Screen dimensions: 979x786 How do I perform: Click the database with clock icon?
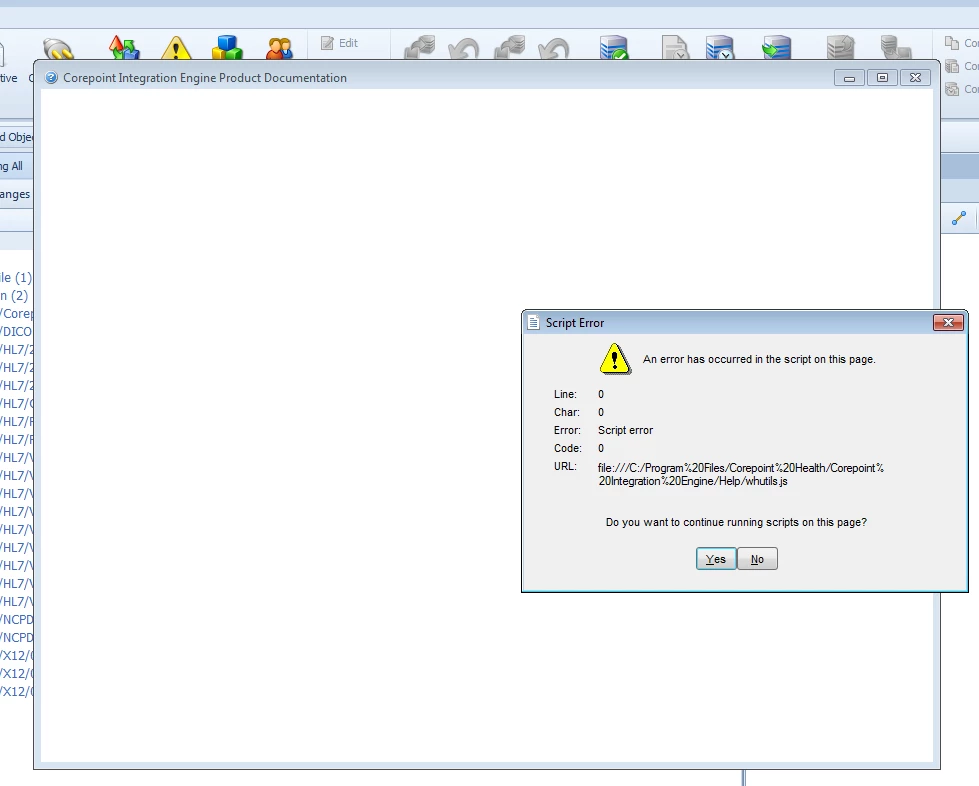coord(719,48)
